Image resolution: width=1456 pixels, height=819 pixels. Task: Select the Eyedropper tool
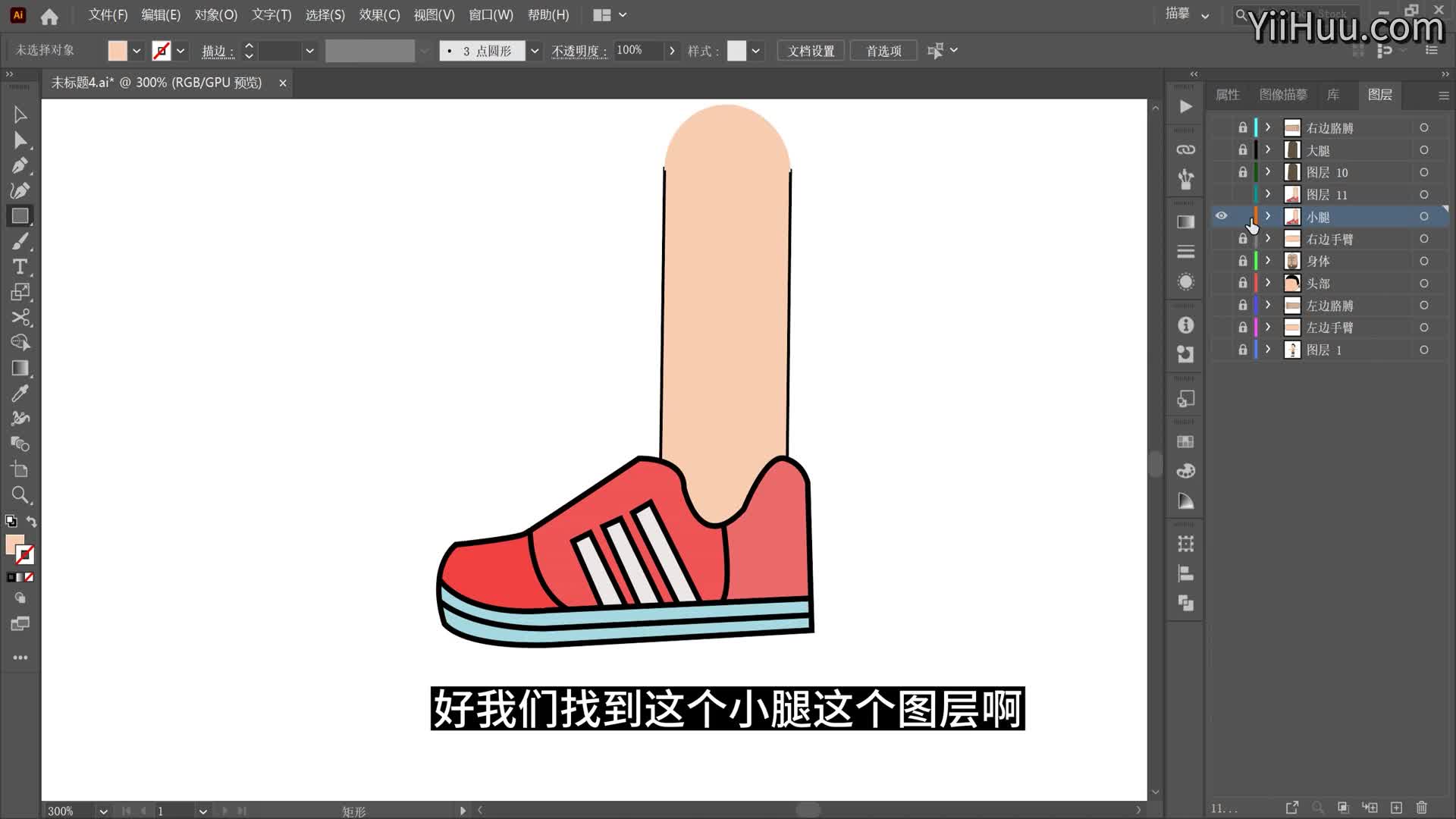coord(20,393)
